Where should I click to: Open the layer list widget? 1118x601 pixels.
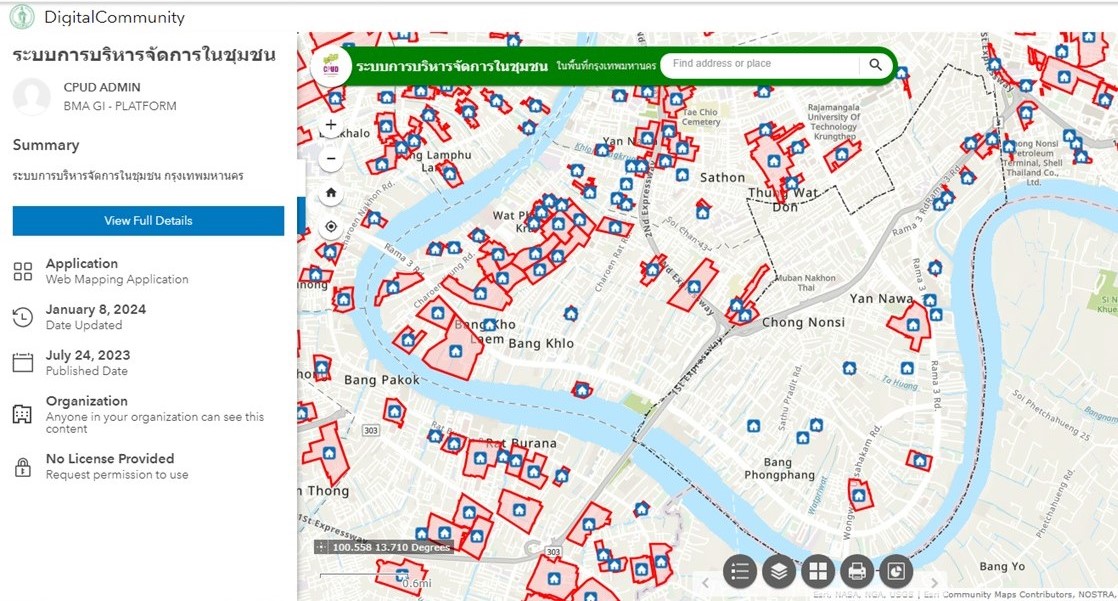point(779,571)
